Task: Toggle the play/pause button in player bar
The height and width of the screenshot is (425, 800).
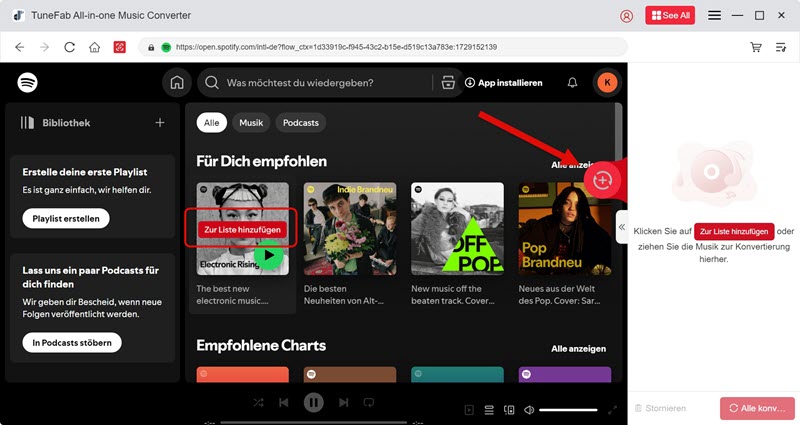Action: 313,403
